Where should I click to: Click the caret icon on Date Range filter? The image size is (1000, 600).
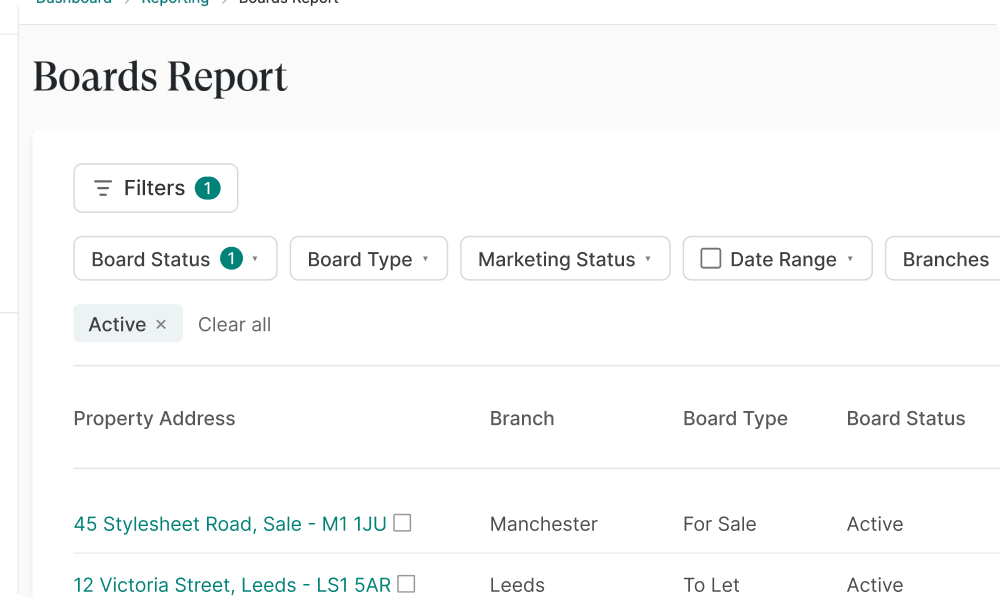coord(850,259)
